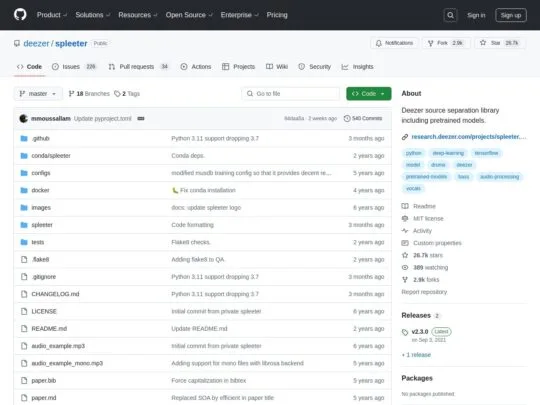Switch to the Issues tab
Viewport: 540px width, 405px height.
point(74,67)
